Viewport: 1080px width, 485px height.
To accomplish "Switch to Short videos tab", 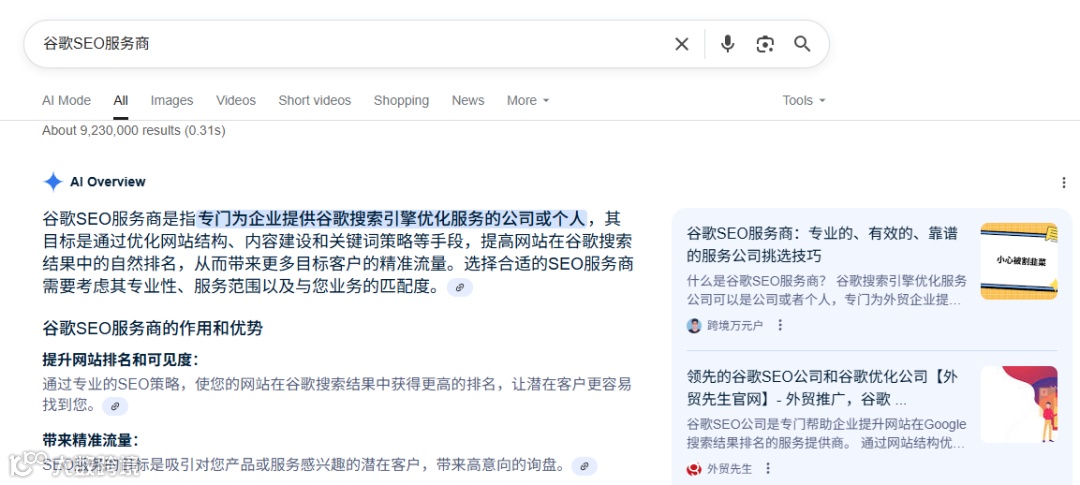I will (315, 101).
